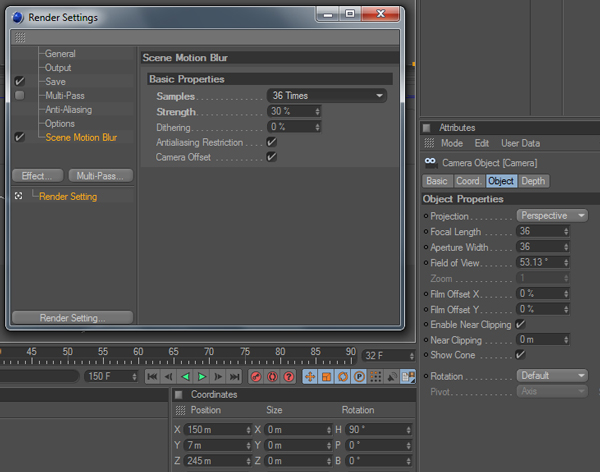The height and width of the screenshot is (472, 600).
Task: Click the go to start playback button
Action: click(x=153, y=376)
